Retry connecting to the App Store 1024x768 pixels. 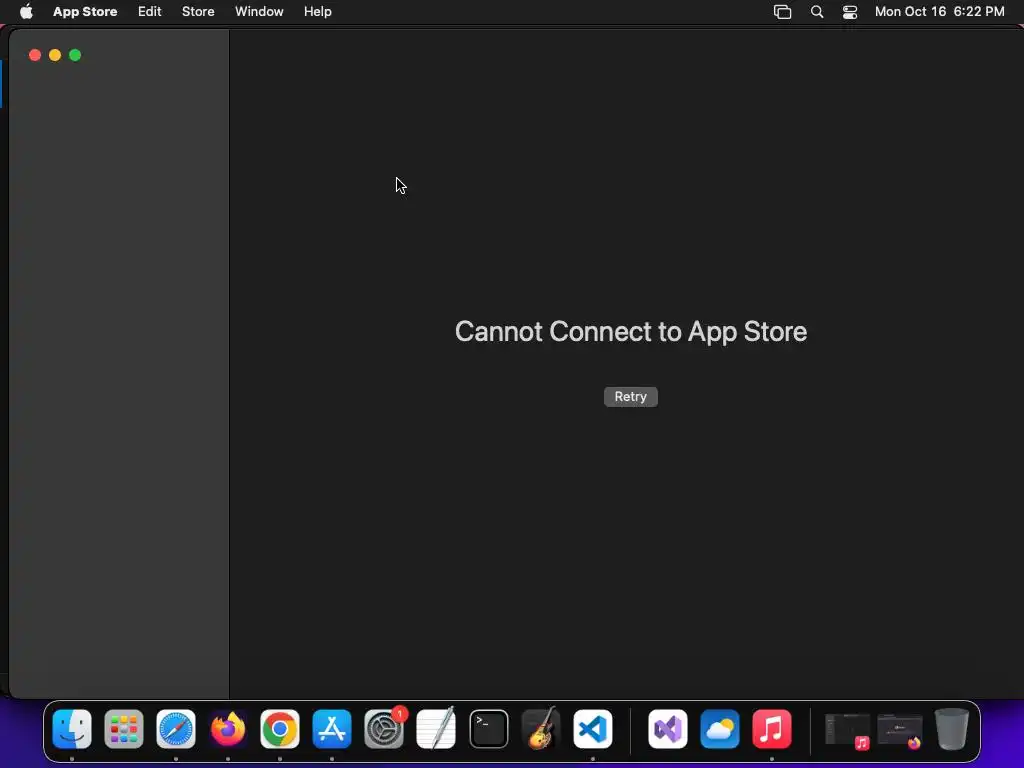pos(630,396)
